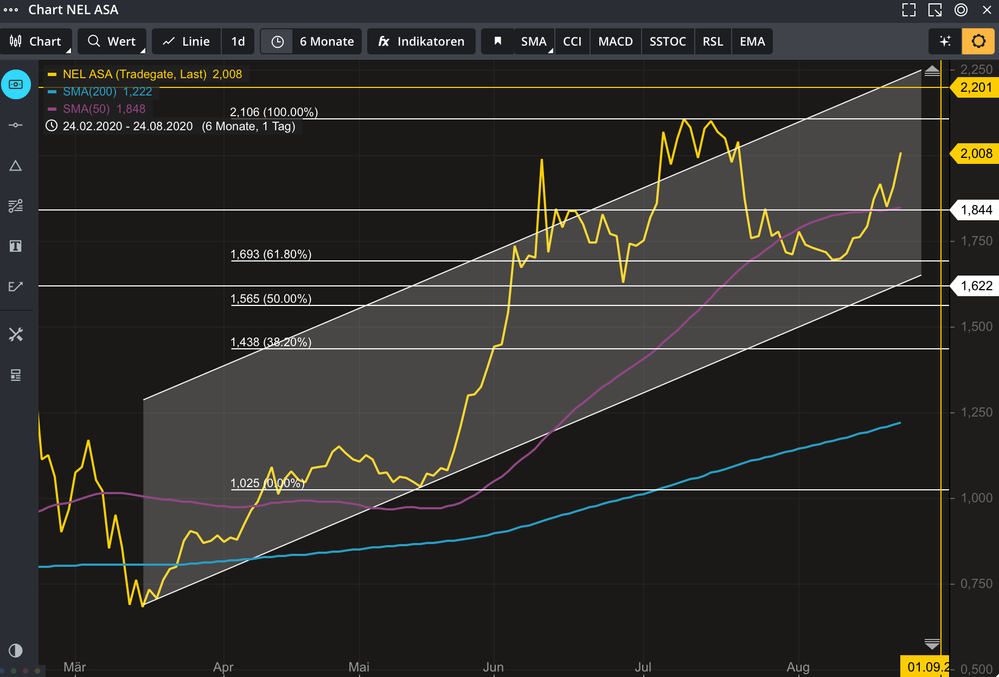The width and height of the screenshot is (999, 677).
Task: Toggle the dark/light contrast mode icon
Action: coord(15,651)
